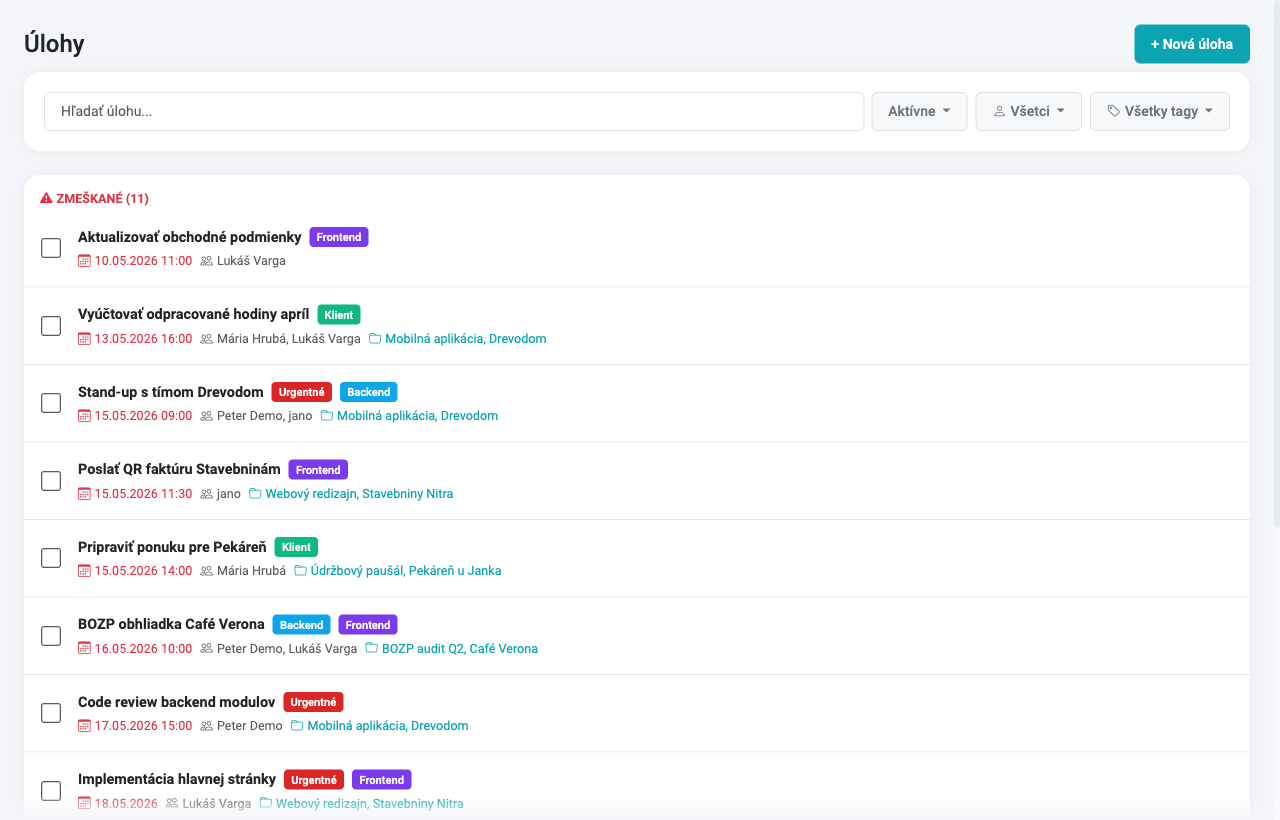Click folder icon in Vyúčtovať odpracované hodiny row

coord(375,339)
